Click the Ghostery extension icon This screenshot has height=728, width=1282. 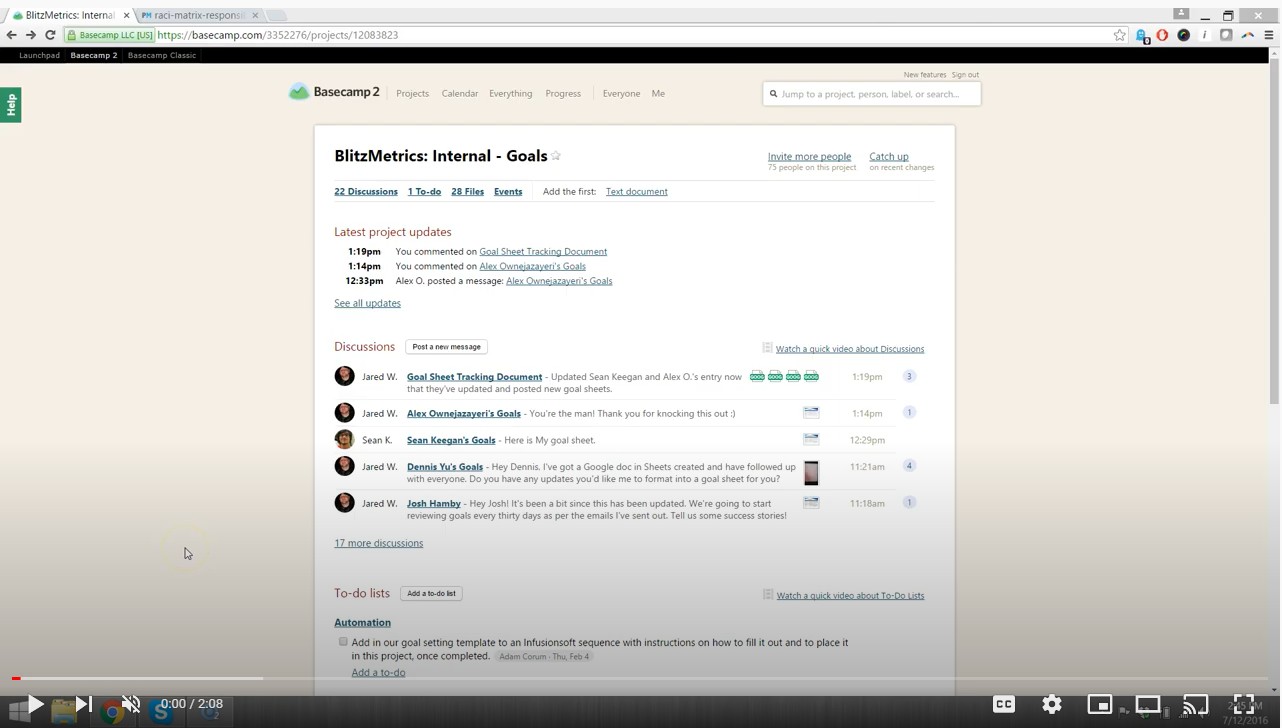coord(1141,35)
